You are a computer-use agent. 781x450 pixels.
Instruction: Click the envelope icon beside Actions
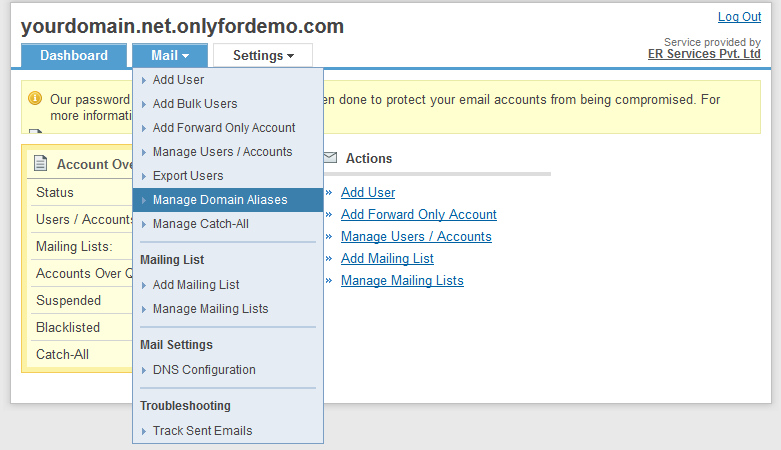[330, 158]
